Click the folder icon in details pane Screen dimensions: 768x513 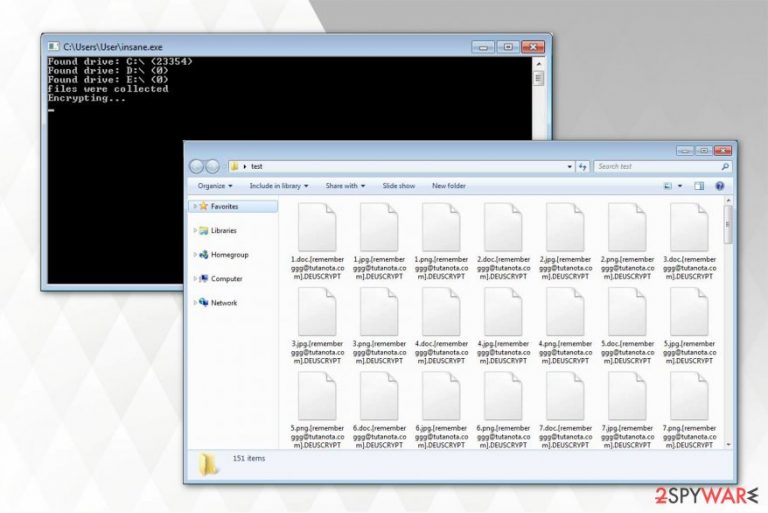click(209, 464)
